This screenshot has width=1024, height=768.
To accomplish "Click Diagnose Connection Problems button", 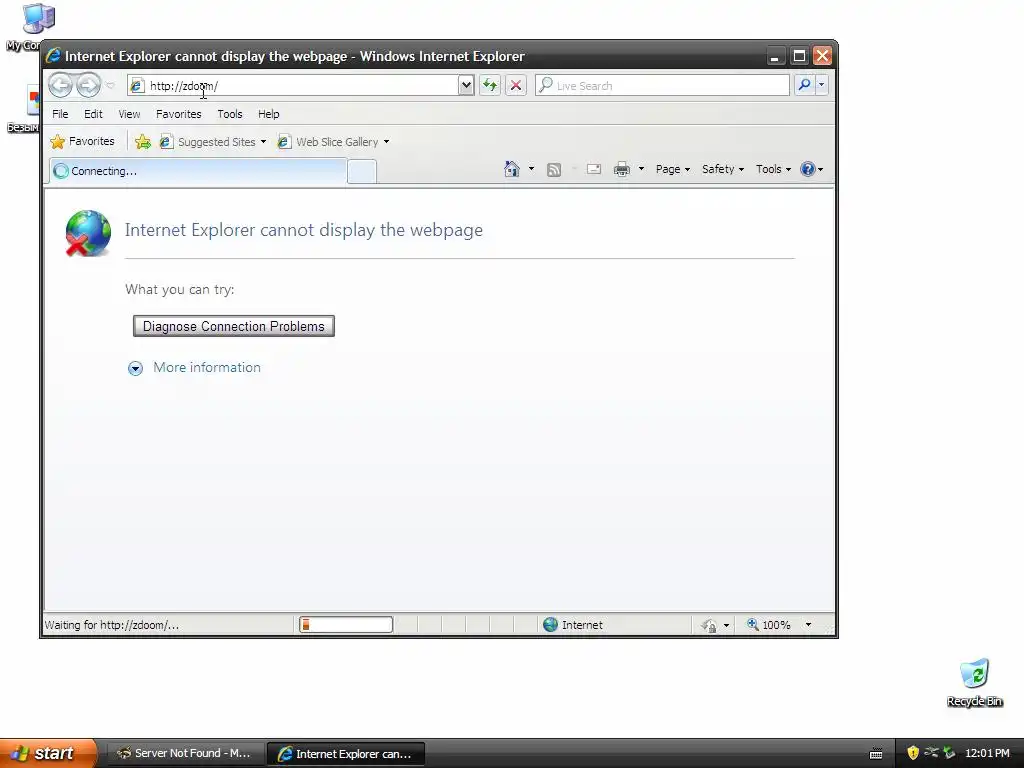I will 234,327.
